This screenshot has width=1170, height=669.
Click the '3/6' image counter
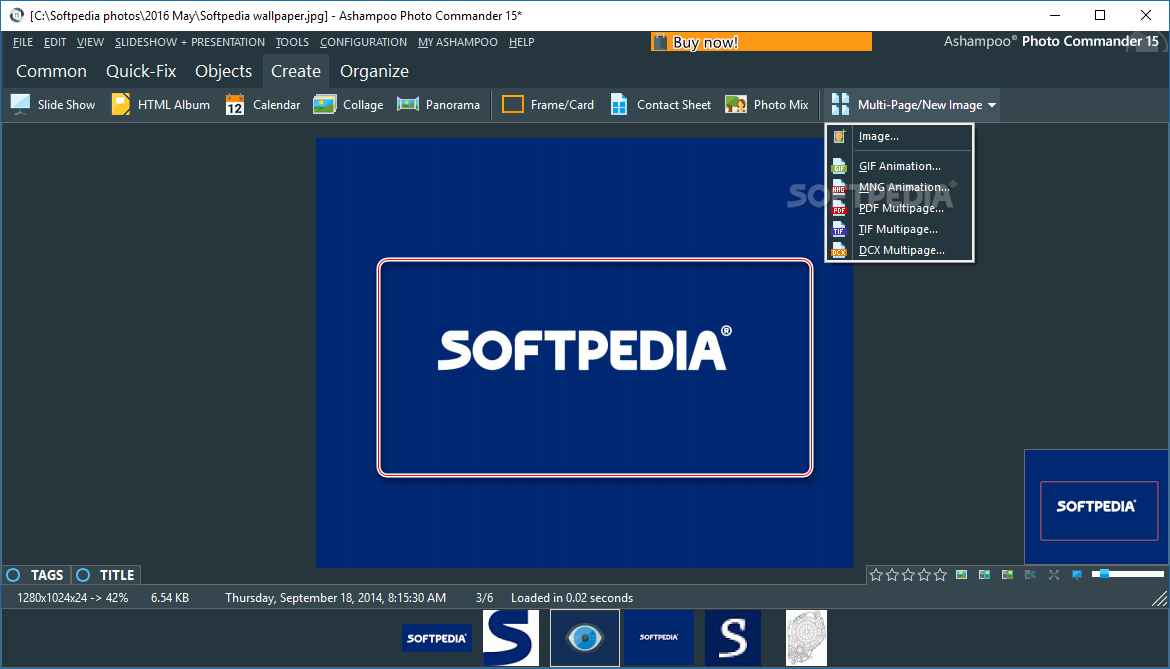(x=484, y=598)
